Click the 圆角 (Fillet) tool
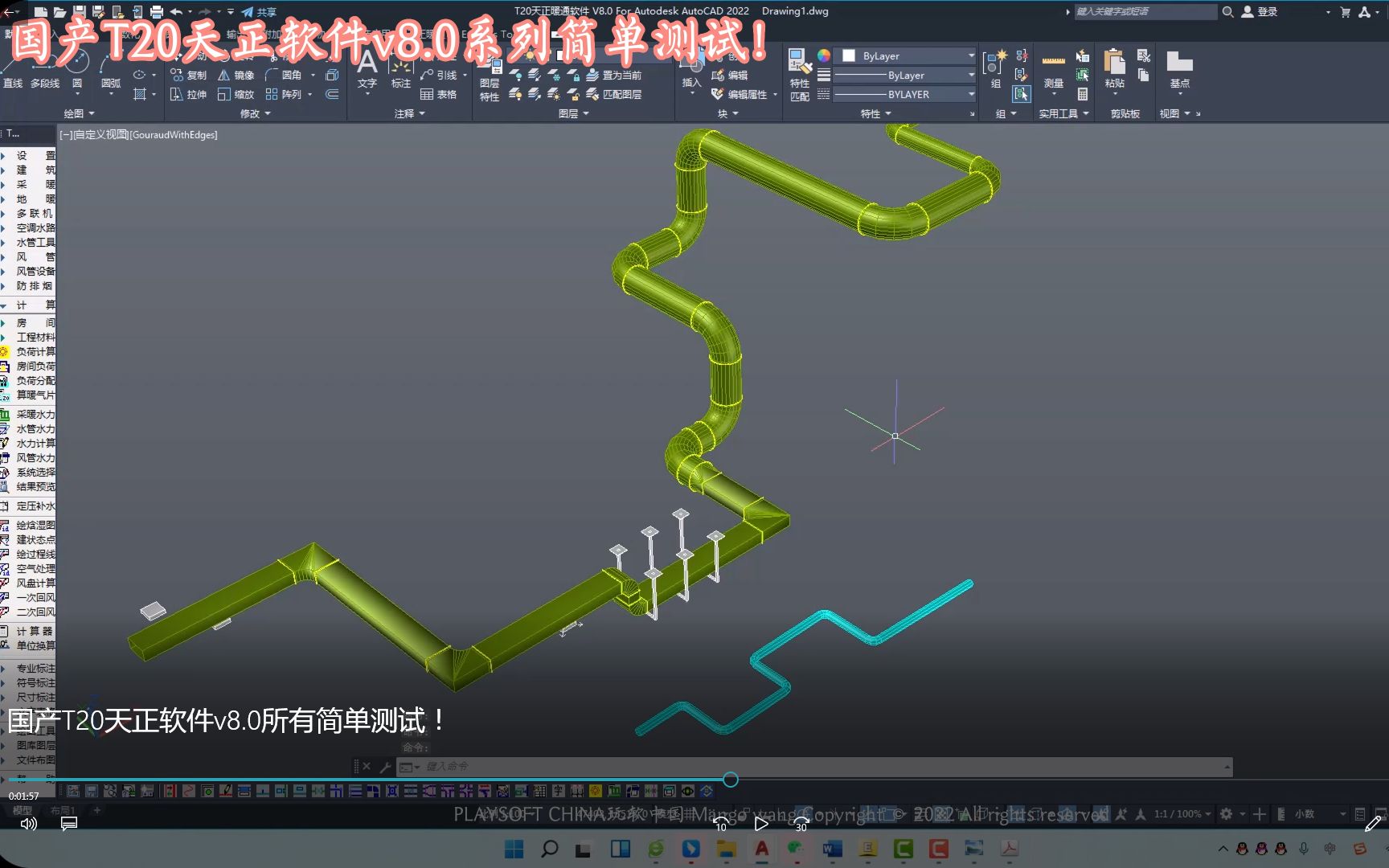The image size is (1389, 868). click(284, 75)
